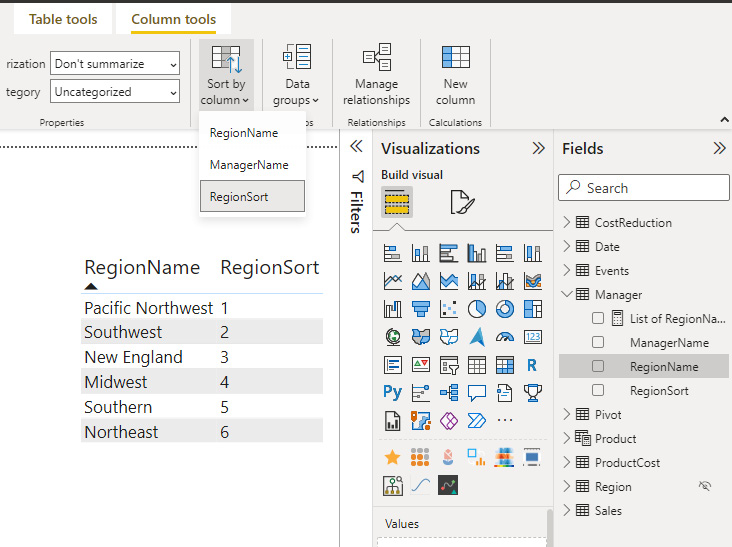
Task: Select the pie chart visual
Action: [476, 309]
